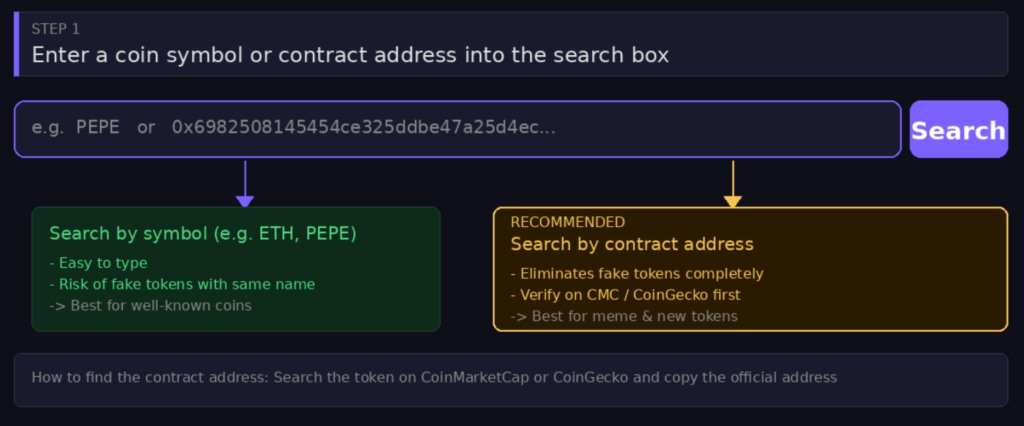Open the 'Search by symbol' card title
Screen dimensions: 1024x426
coord(202,233)
